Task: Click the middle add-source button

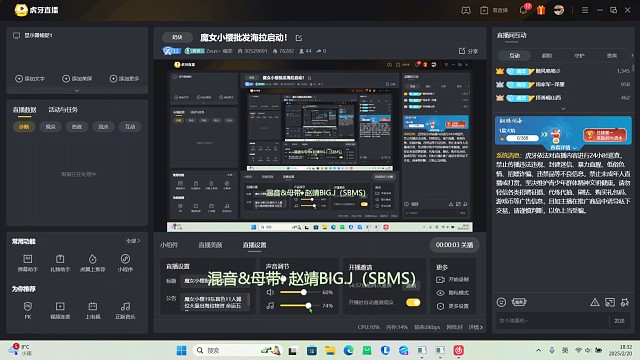Action: (x=77, y=78)
